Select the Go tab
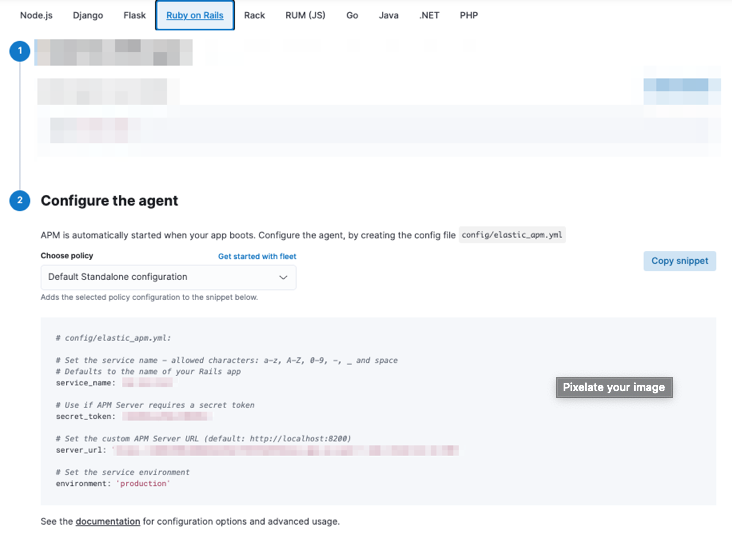This screenshot has height=534, width=732. (x=352, y=15)
